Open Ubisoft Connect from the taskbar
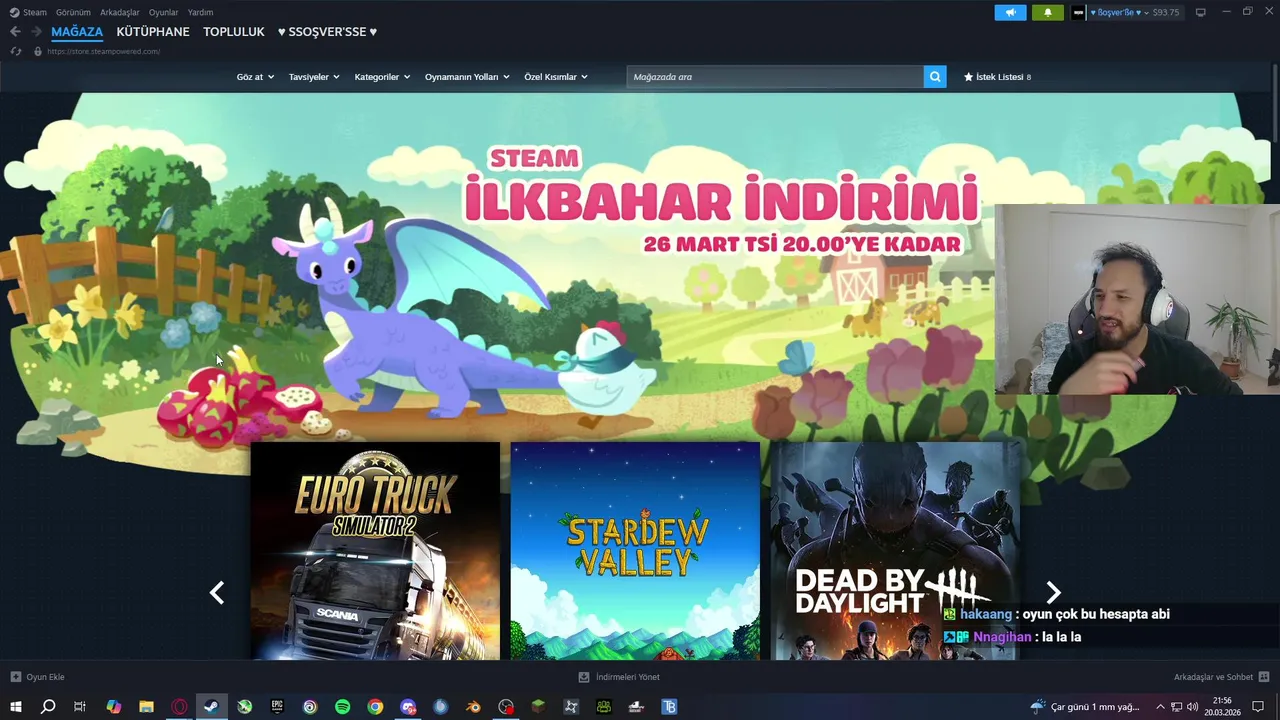 pos(310,707)
